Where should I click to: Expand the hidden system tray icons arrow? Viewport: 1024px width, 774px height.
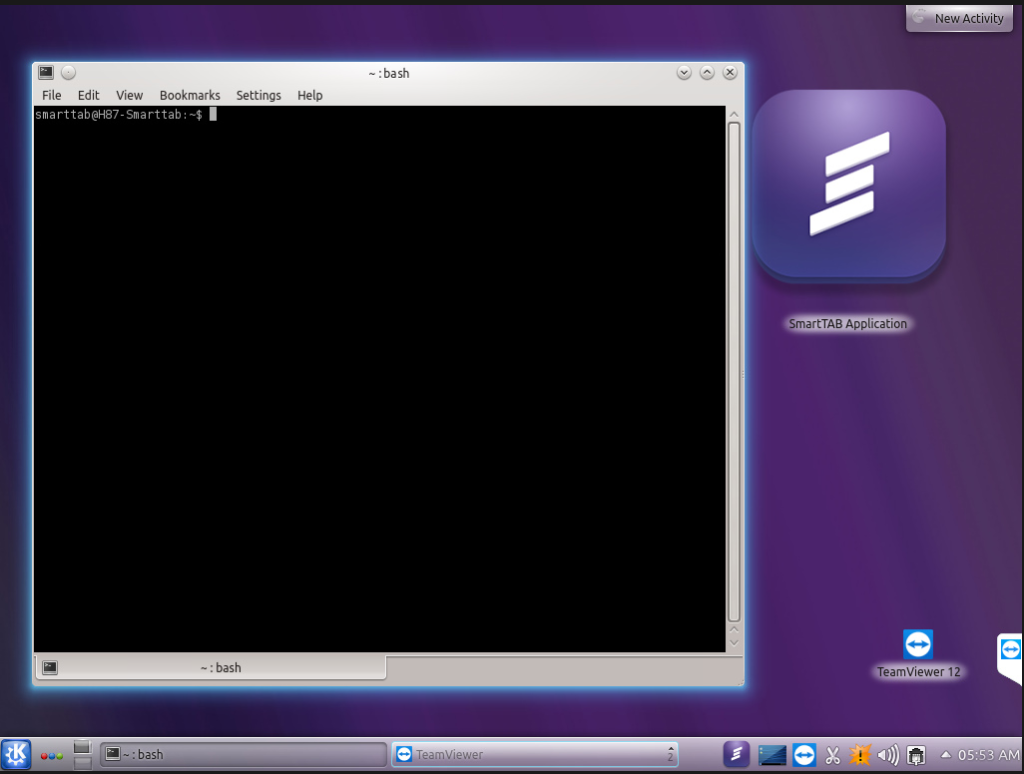(x=946, y=755)
